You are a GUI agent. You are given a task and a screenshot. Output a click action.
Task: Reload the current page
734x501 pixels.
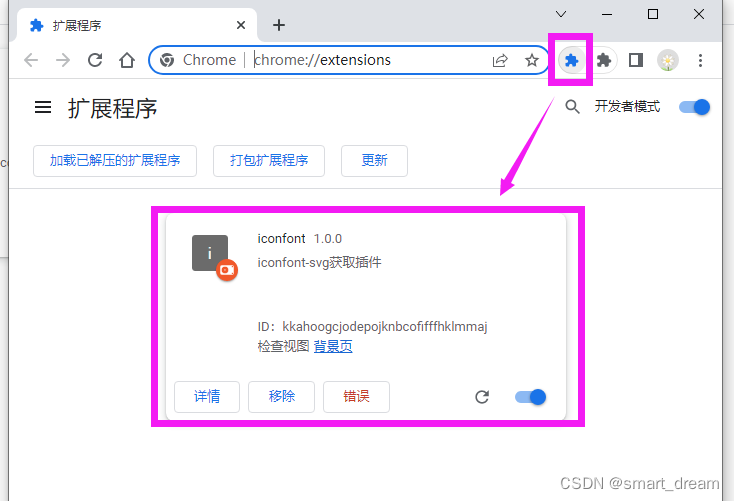95,60
